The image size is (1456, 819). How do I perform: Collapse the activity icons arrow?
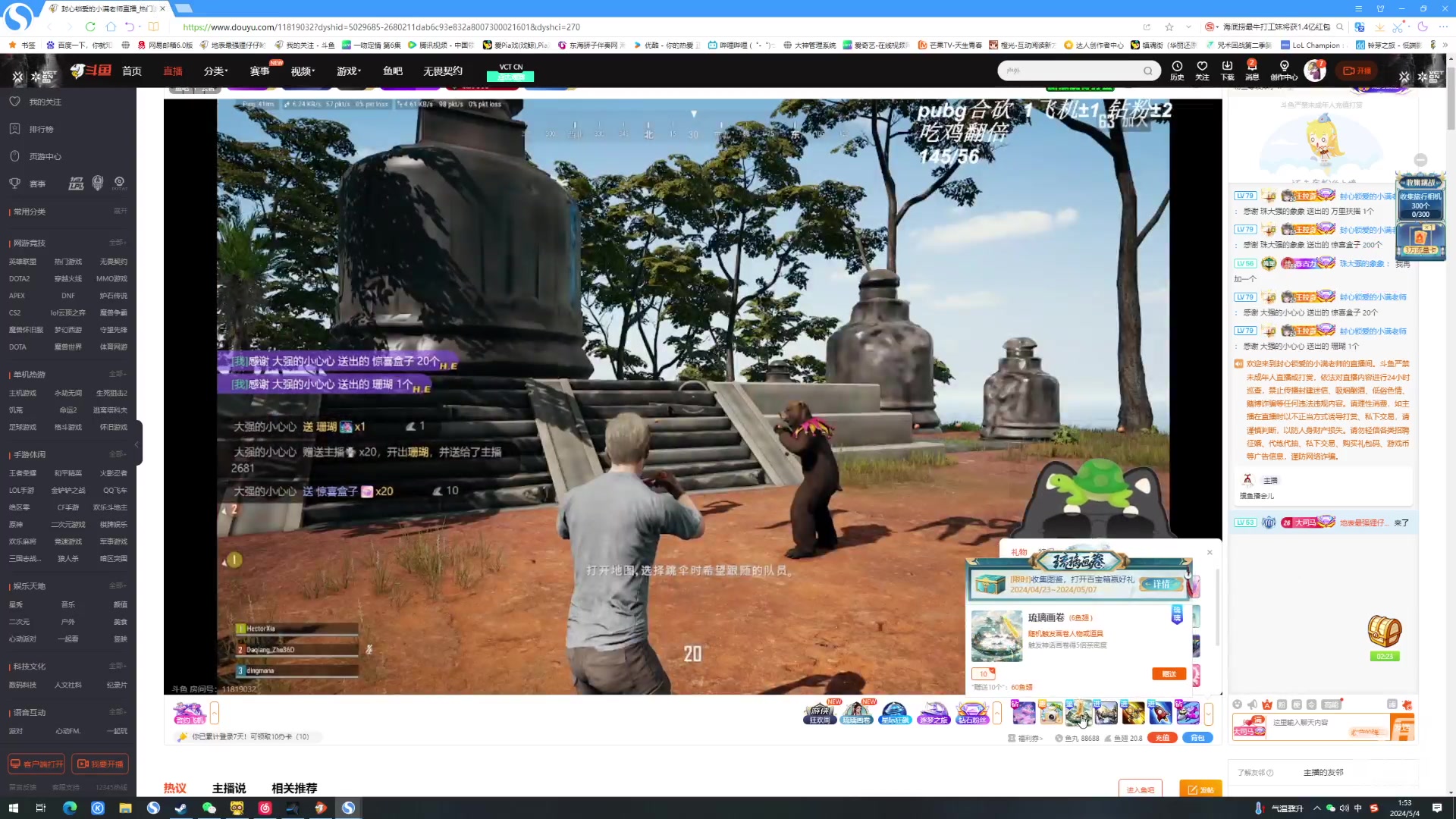coord(997,713)
